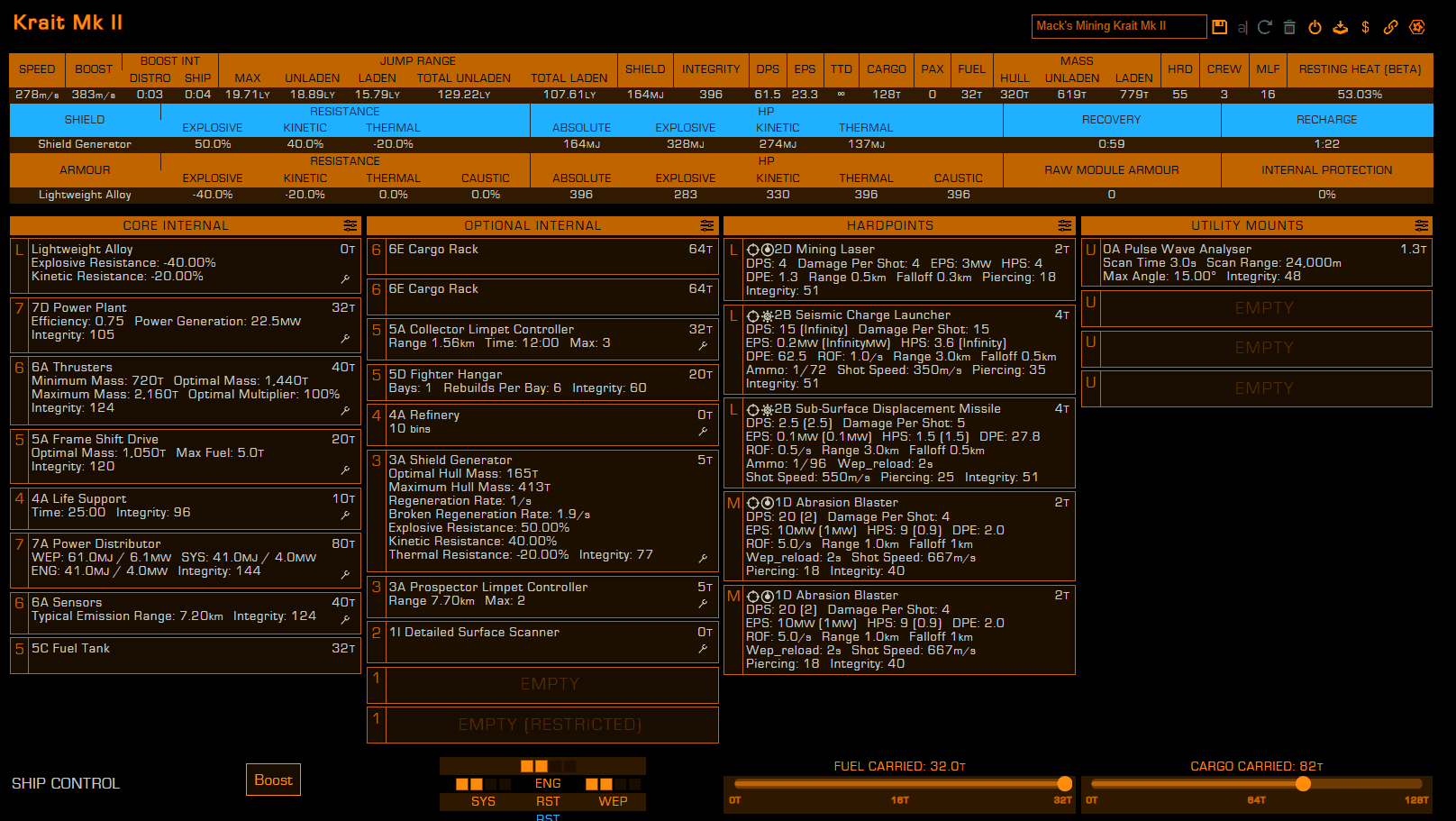
Task: Click the save build floppy disk icon
Action: point(1219,27)
